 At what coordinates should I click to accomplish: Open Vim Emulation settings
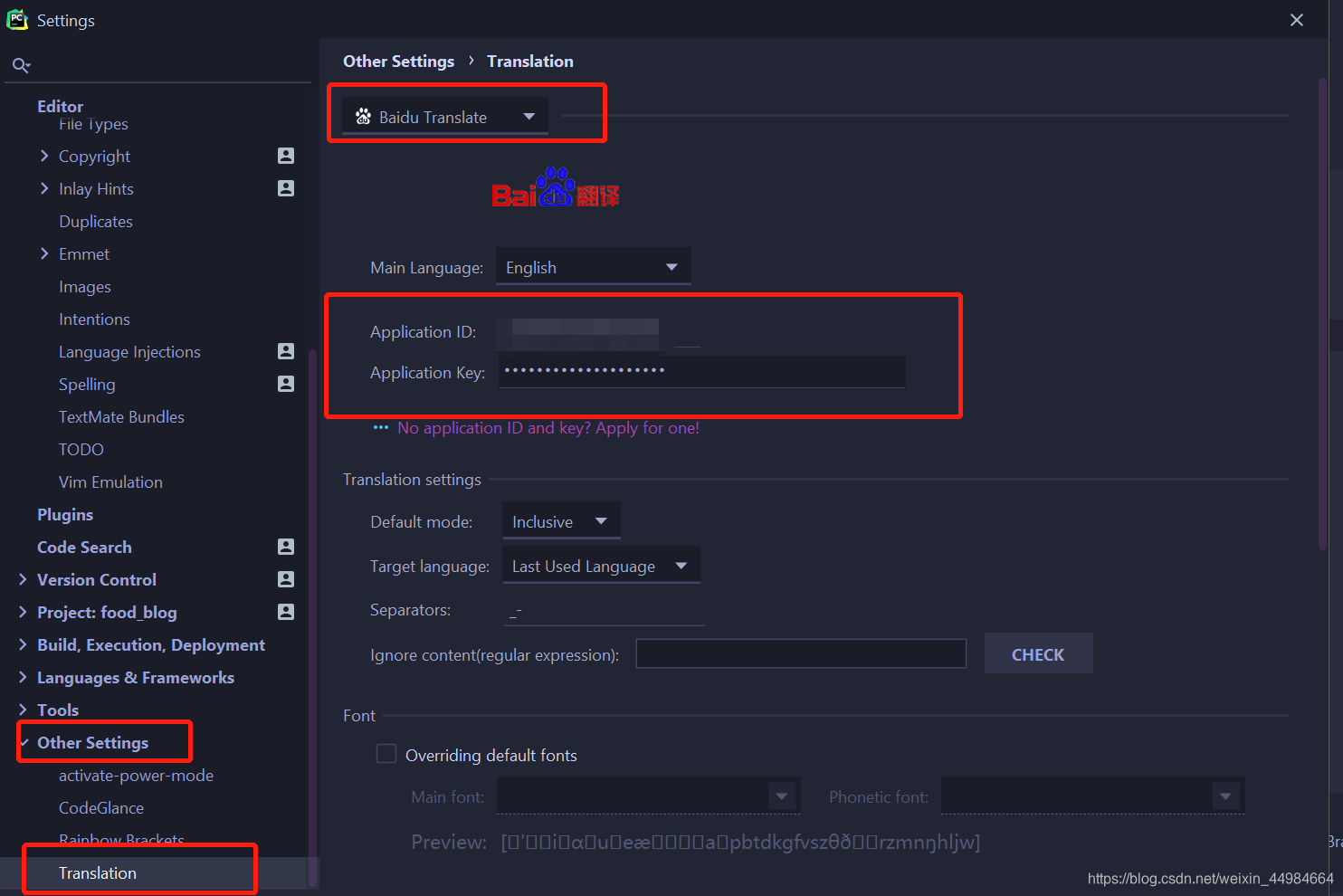(x=110, y=481)
